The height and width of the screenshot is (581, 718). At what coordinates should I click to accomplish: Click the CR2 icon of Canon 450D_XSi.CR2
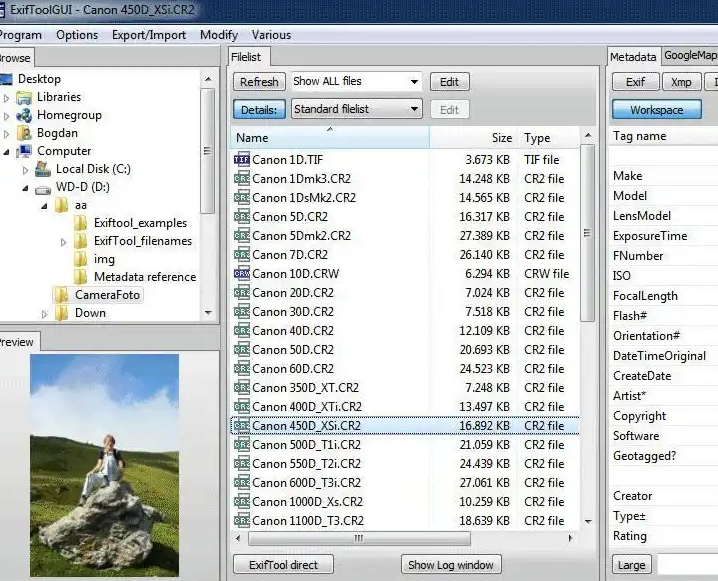(241, 426)
